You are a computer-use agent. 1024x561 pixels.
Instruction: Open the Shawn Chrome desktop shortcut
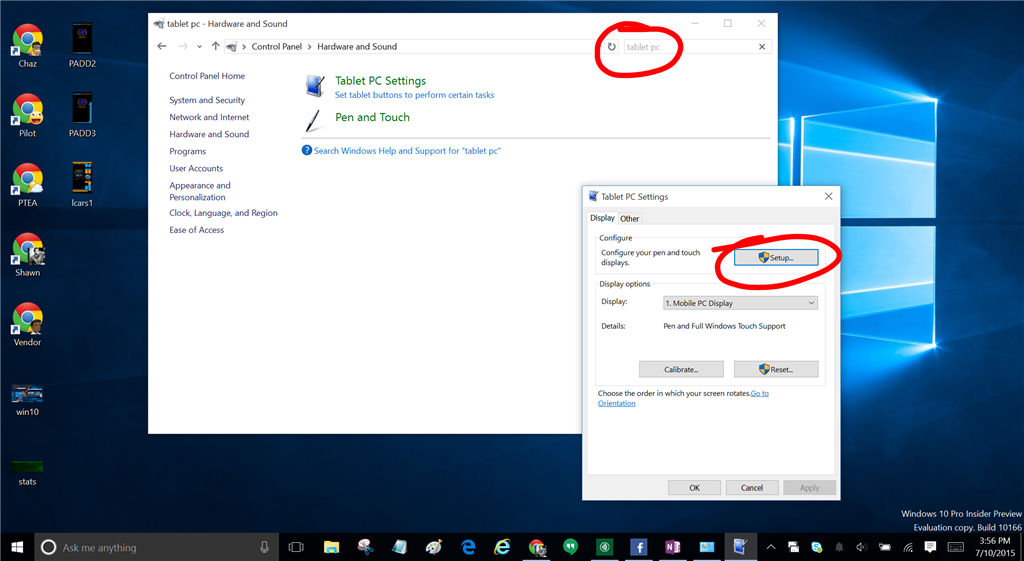(27, 255)
